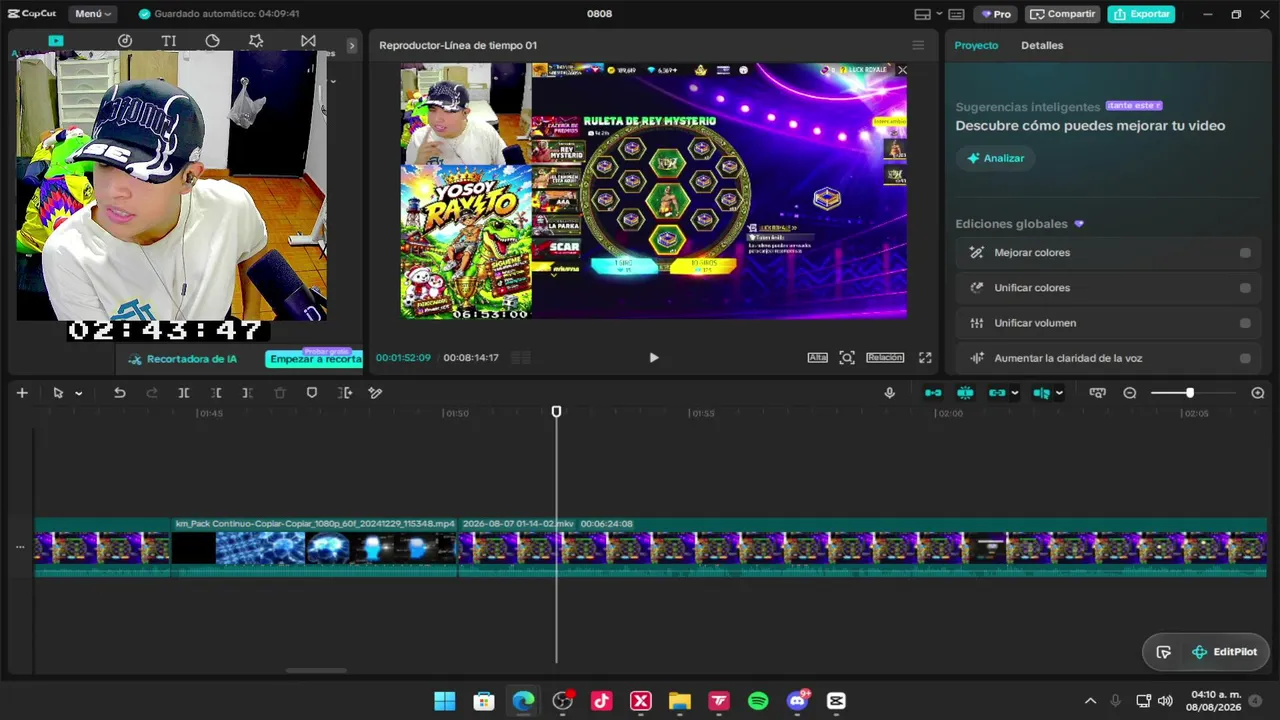The height and width of the screenshot is (720, 1280).
Task: Click the Analizar button
Action: point(995,158)
